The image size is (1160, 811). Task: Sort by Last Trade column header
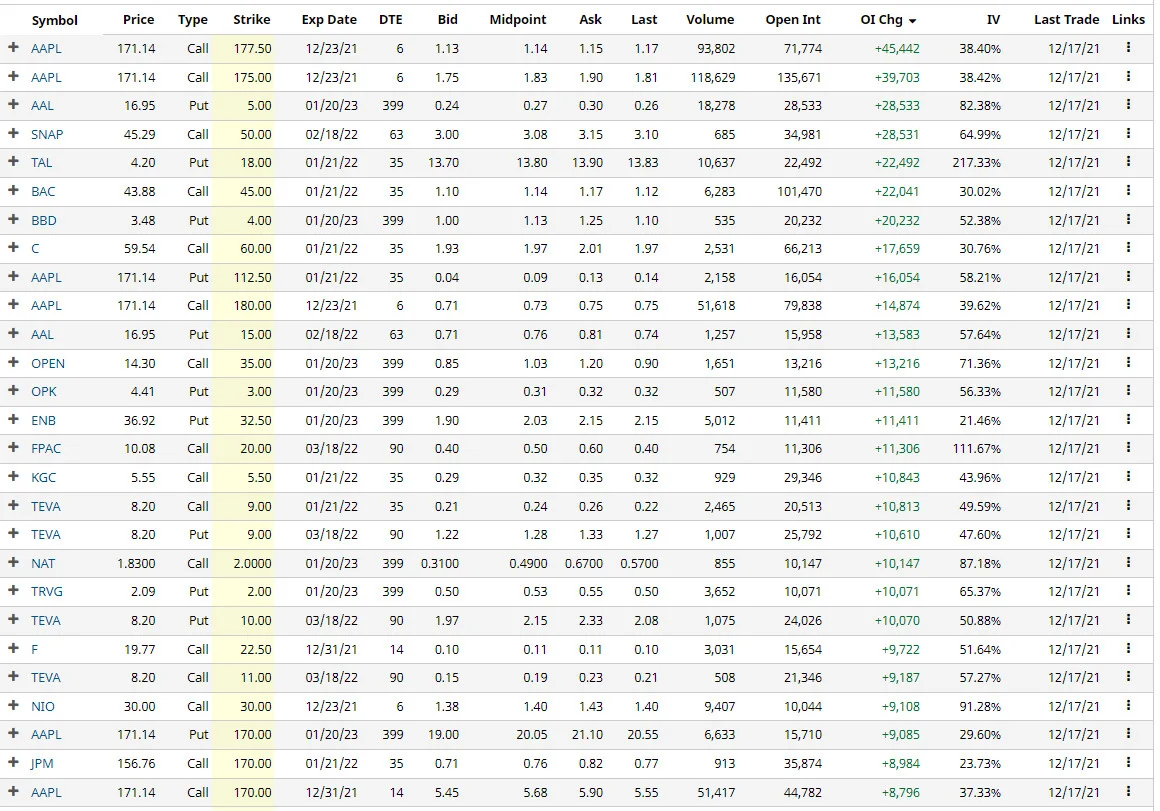click(1066, 20)
